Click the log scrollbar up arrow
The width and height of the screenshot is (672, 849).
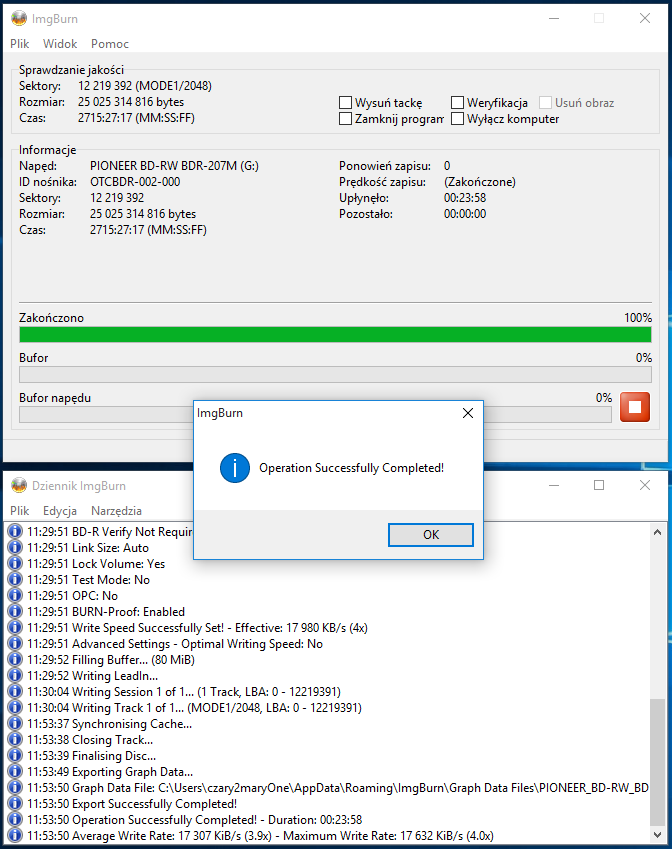[657, 532]
